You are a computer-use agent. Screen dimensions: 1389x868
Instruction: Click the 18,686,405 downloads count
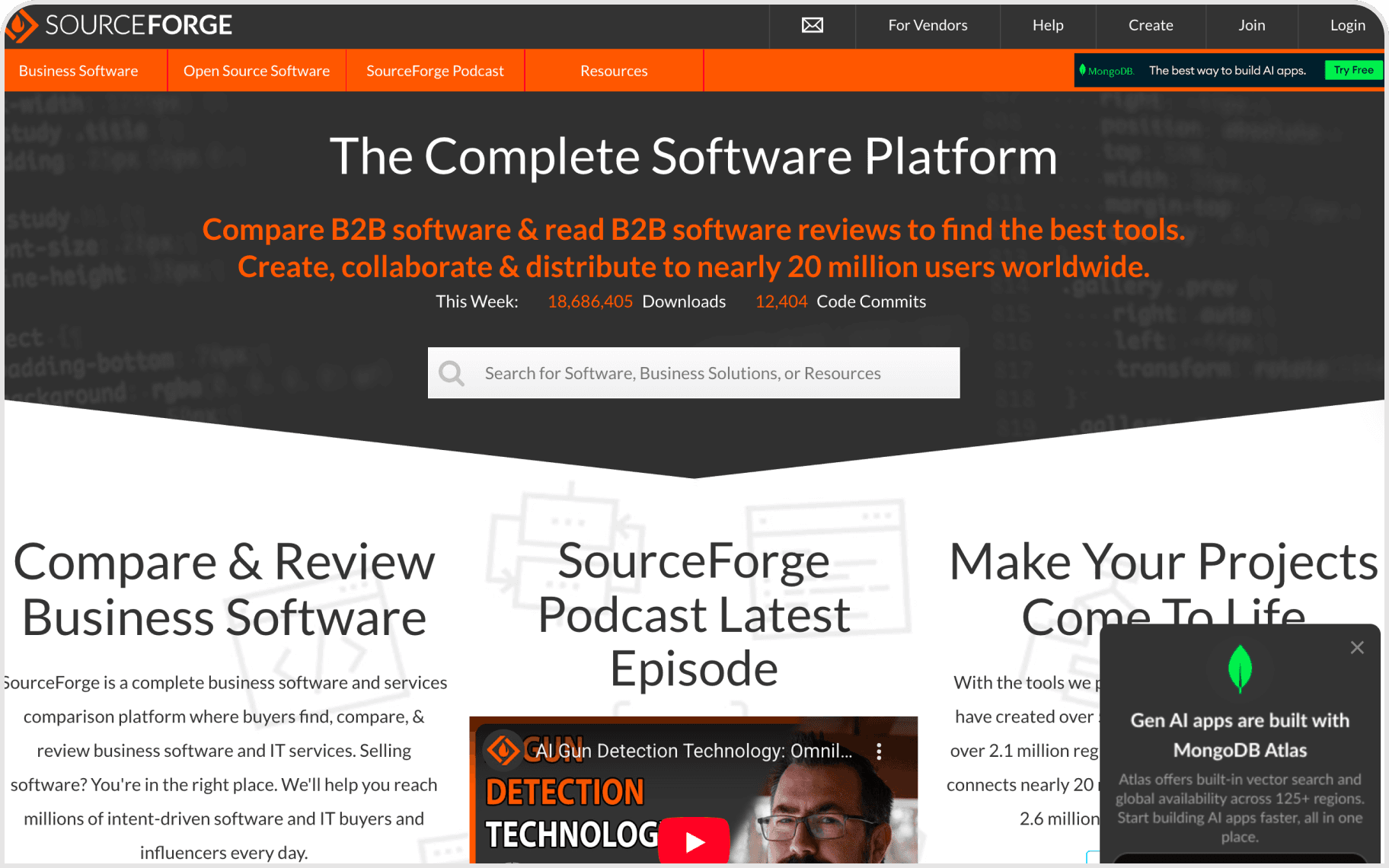click(590, 302)
